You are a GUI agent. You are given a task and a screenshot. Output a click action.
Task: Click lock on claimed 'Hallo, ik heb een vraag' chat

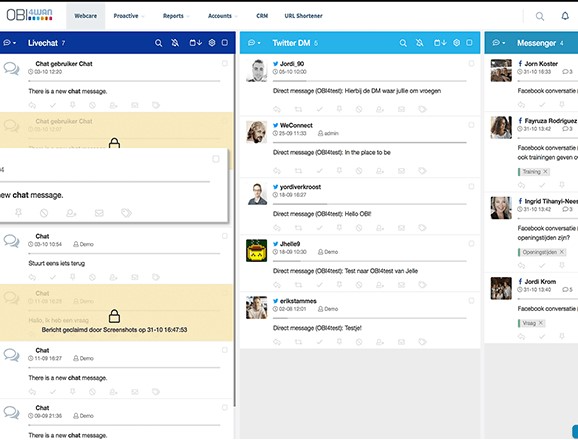114,316
